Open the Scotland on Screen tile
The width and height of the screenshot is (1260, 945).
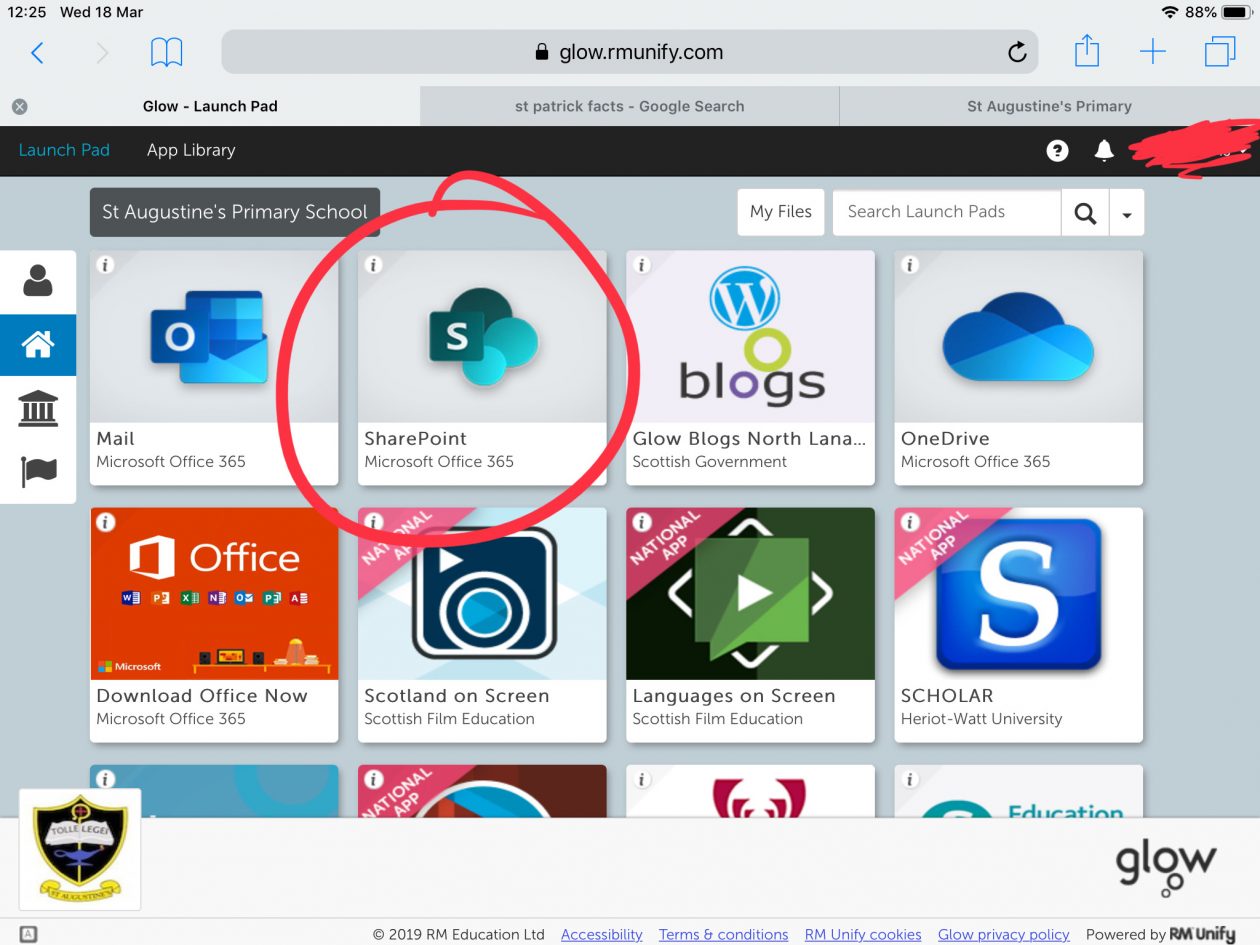point(482,624)
